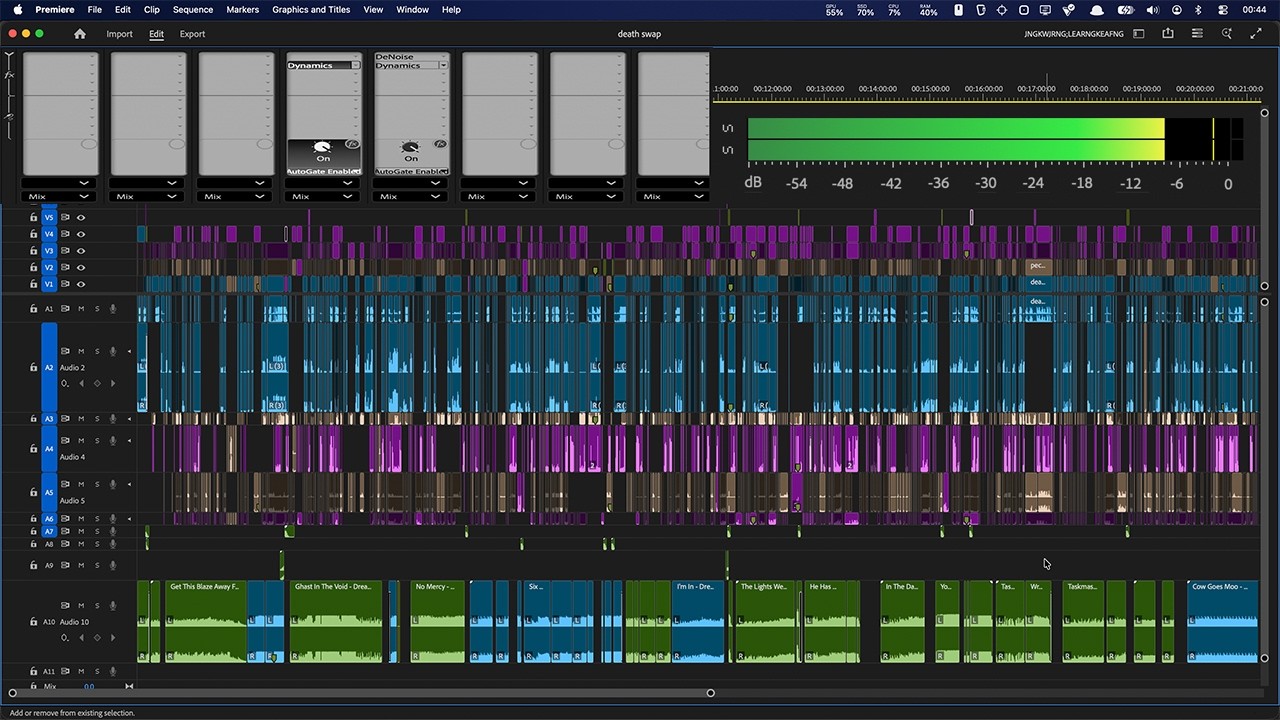Mute audio track A1

[81, 309]
